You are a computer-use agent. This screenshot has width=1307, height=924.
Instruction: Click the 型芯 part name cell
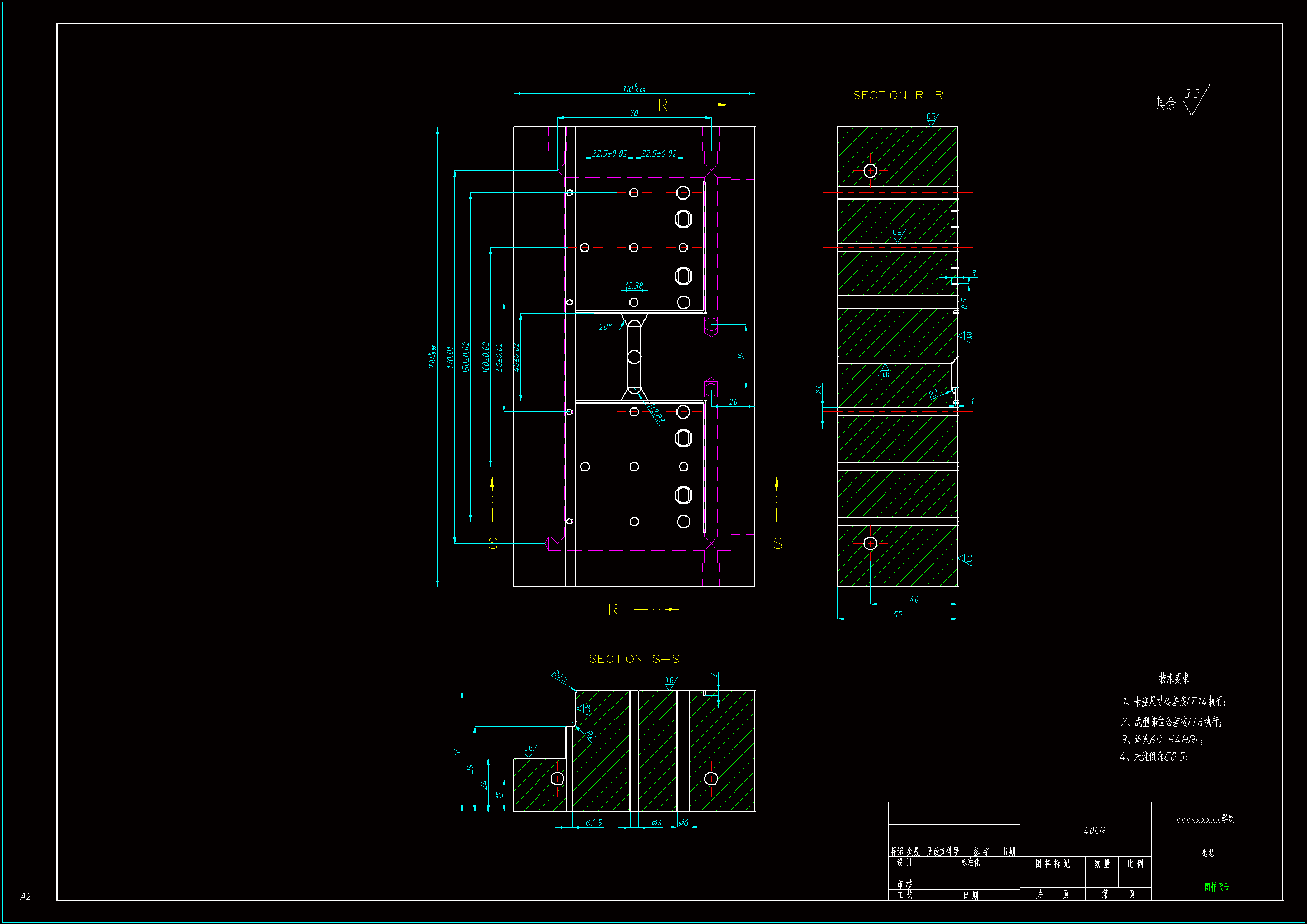coord(1207,853)
